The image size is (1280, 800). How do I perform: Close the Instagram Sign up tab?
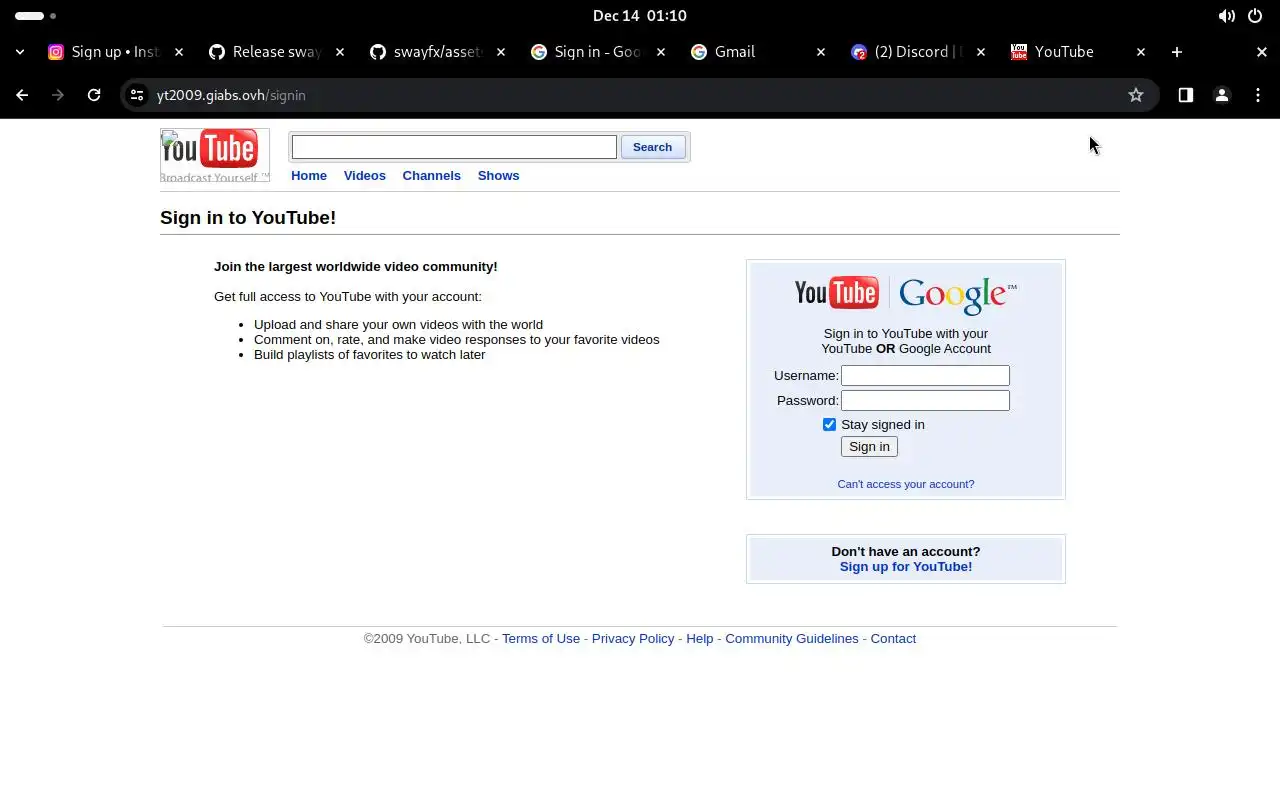(180, 52)
